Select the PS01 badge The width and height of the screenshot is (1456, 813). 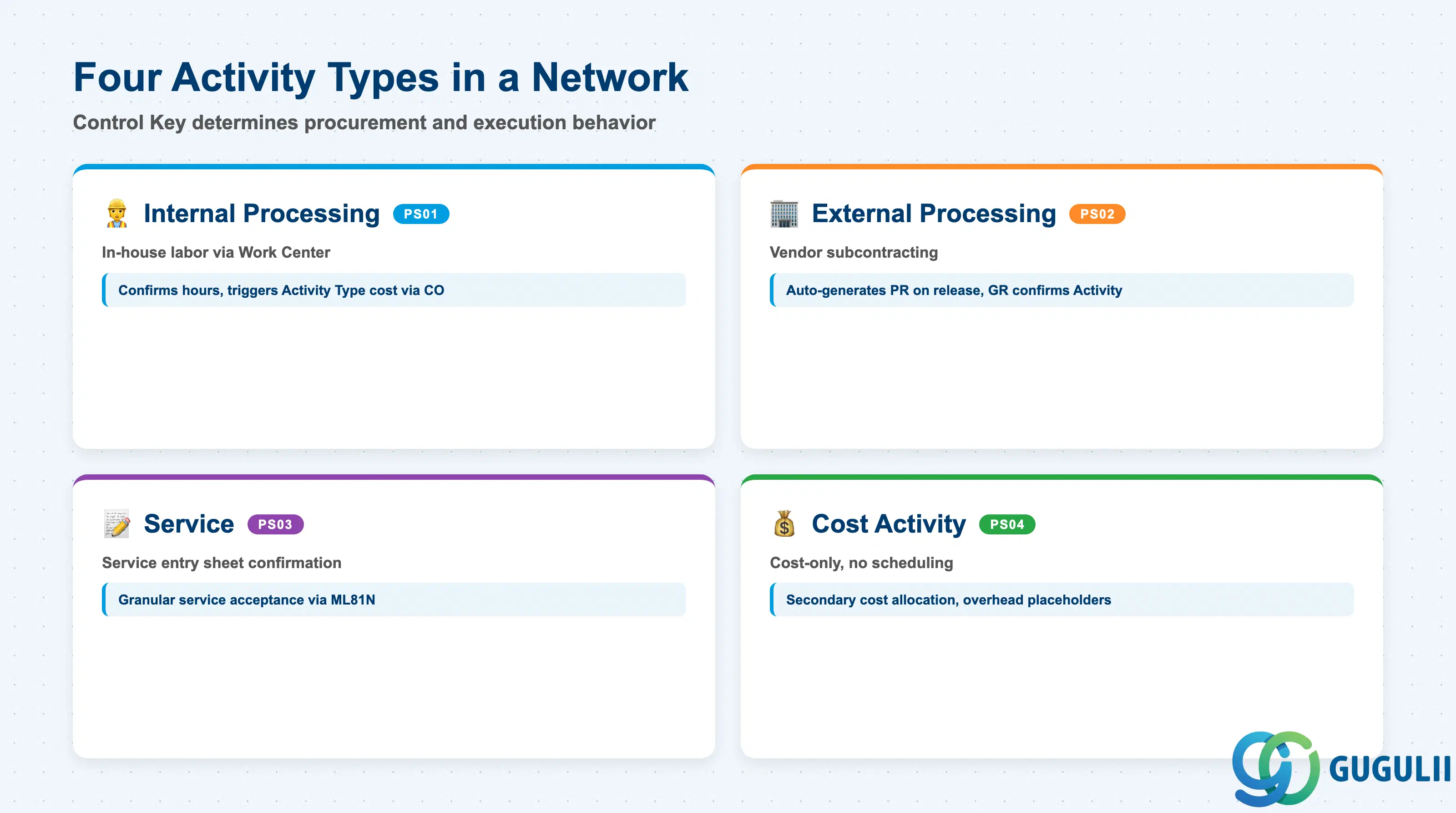(420, 214)
